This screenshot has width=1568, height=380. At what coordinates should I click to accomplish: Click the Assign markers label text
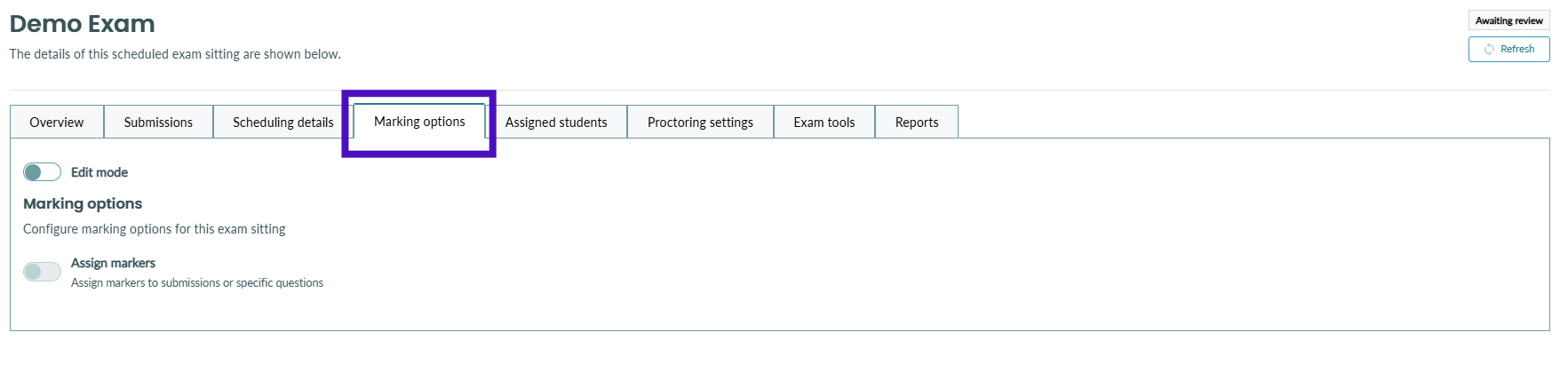(113, 263)
